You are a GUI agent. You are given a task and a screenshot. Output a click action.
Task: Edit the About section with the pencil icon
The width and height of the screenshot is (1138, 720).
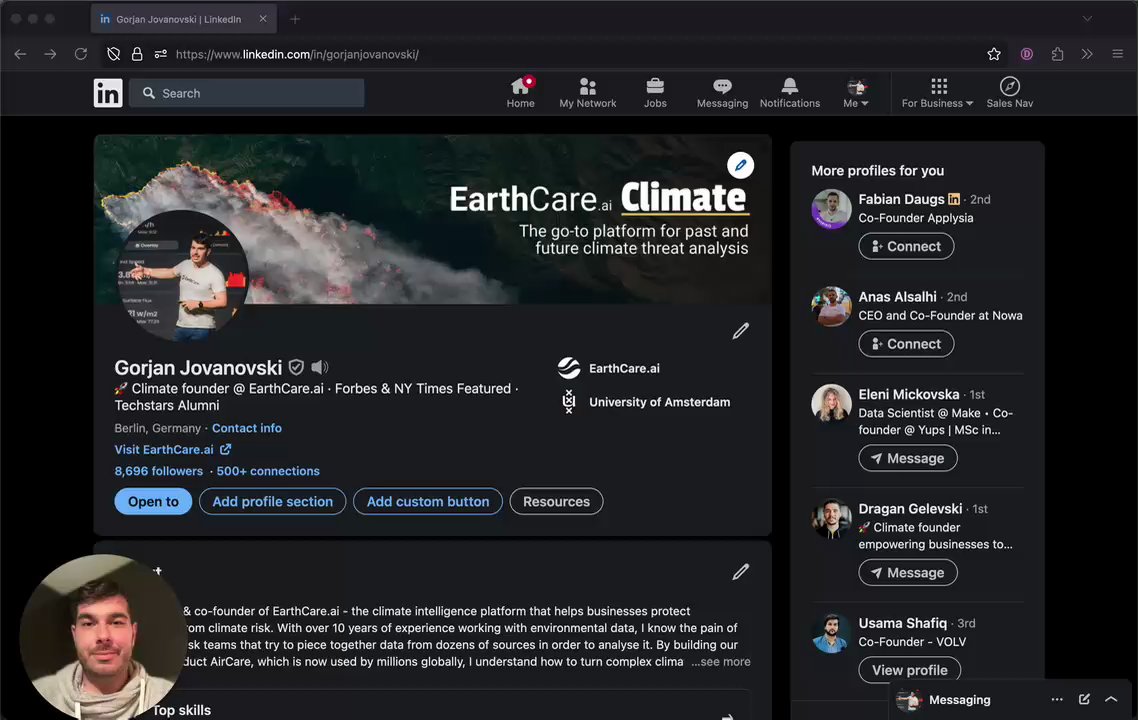[x=740, y=572]
